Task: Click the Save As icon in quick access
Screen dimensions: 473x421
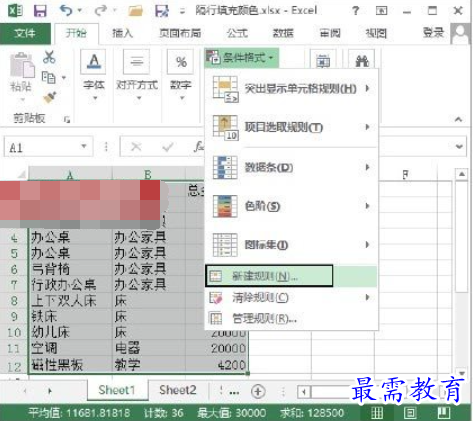Action: coord(162,11)
